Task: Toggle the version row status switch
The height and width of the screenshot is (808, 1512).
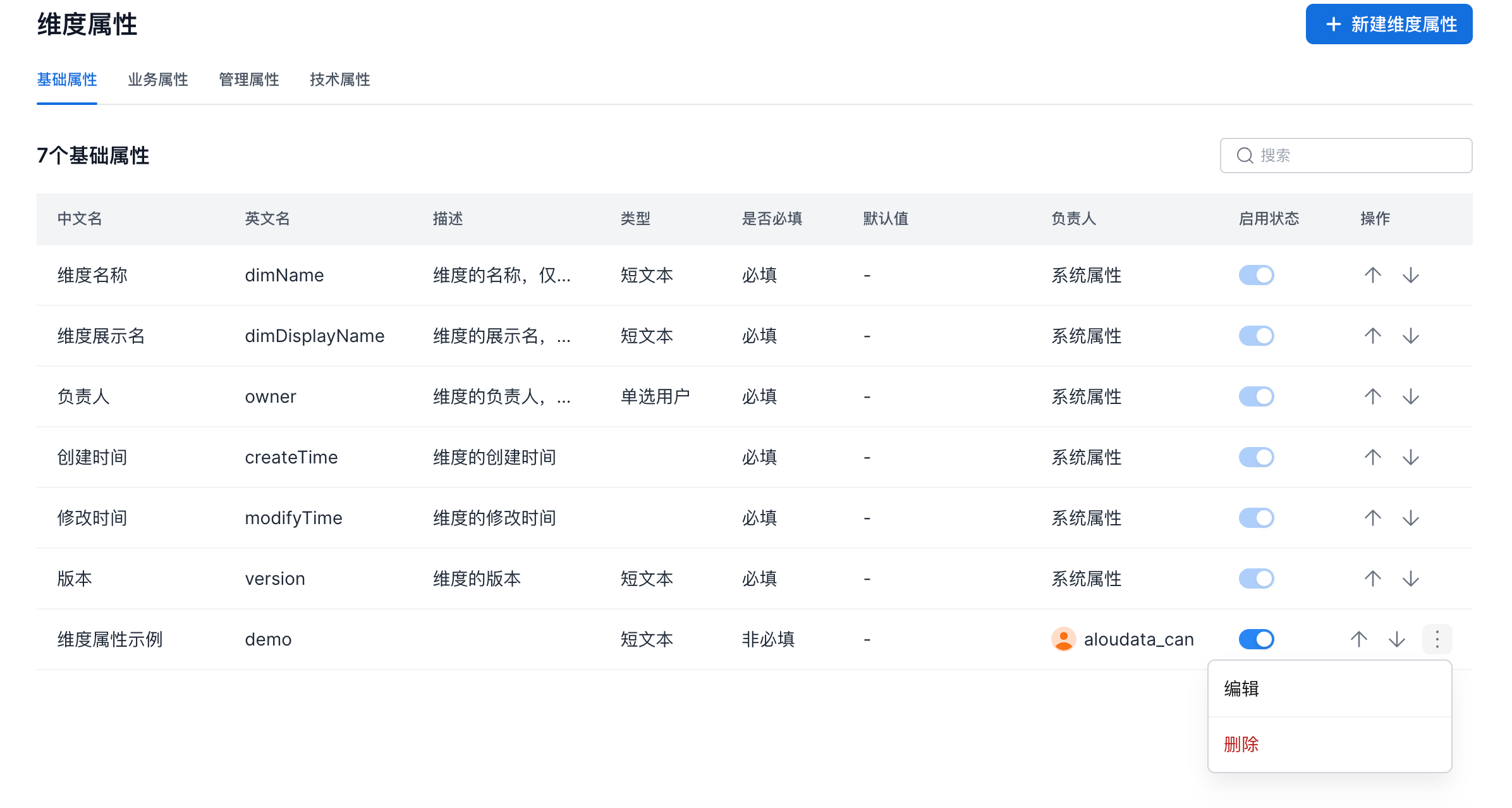Action: pyautogui.click(x=1256, y=578)
